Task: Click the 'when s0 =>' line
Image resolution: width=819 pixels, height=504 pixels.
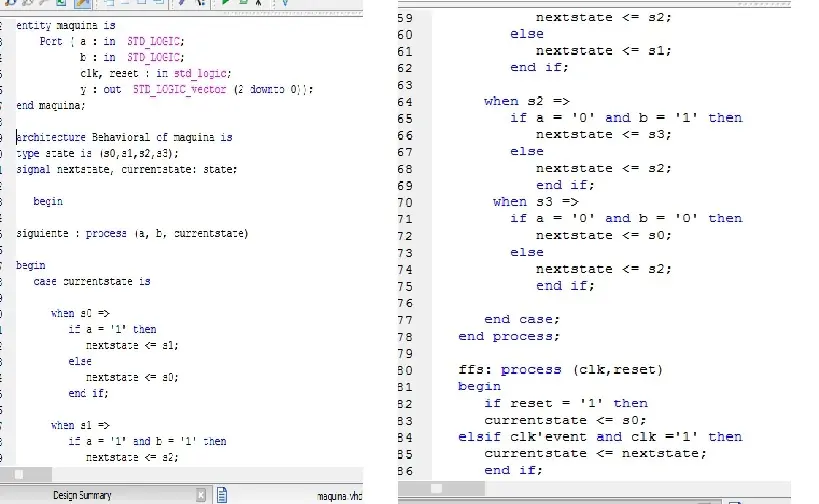Action: 80,313
